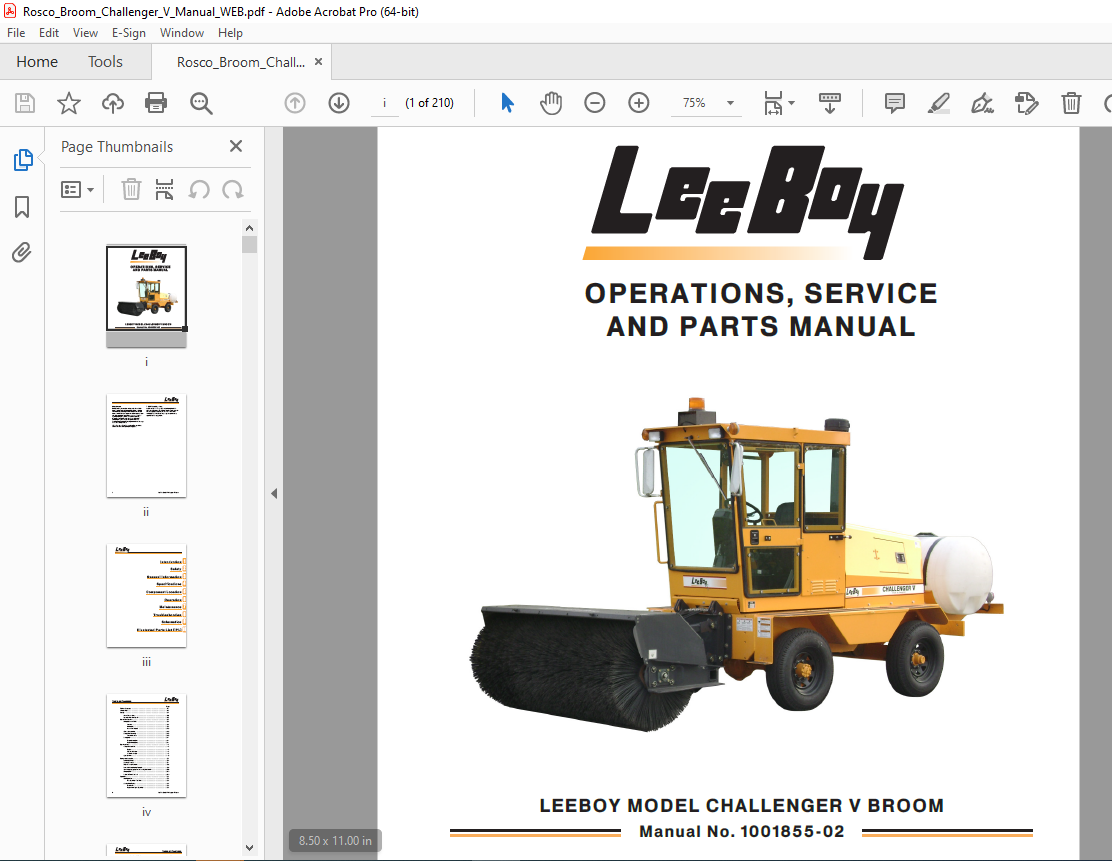Screen dimensions: 1112x861
Task: Rotate page counterclockwise
Action: tap(199, 189)
